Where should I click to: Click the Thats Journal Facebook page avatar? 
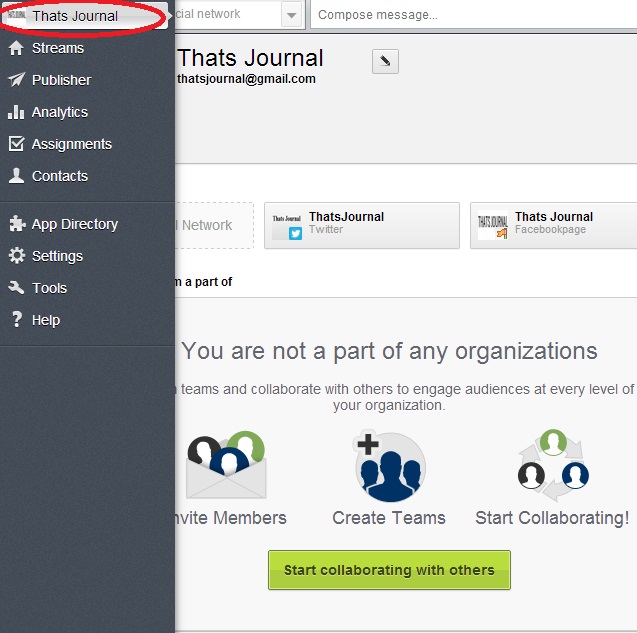coord(493,225)
